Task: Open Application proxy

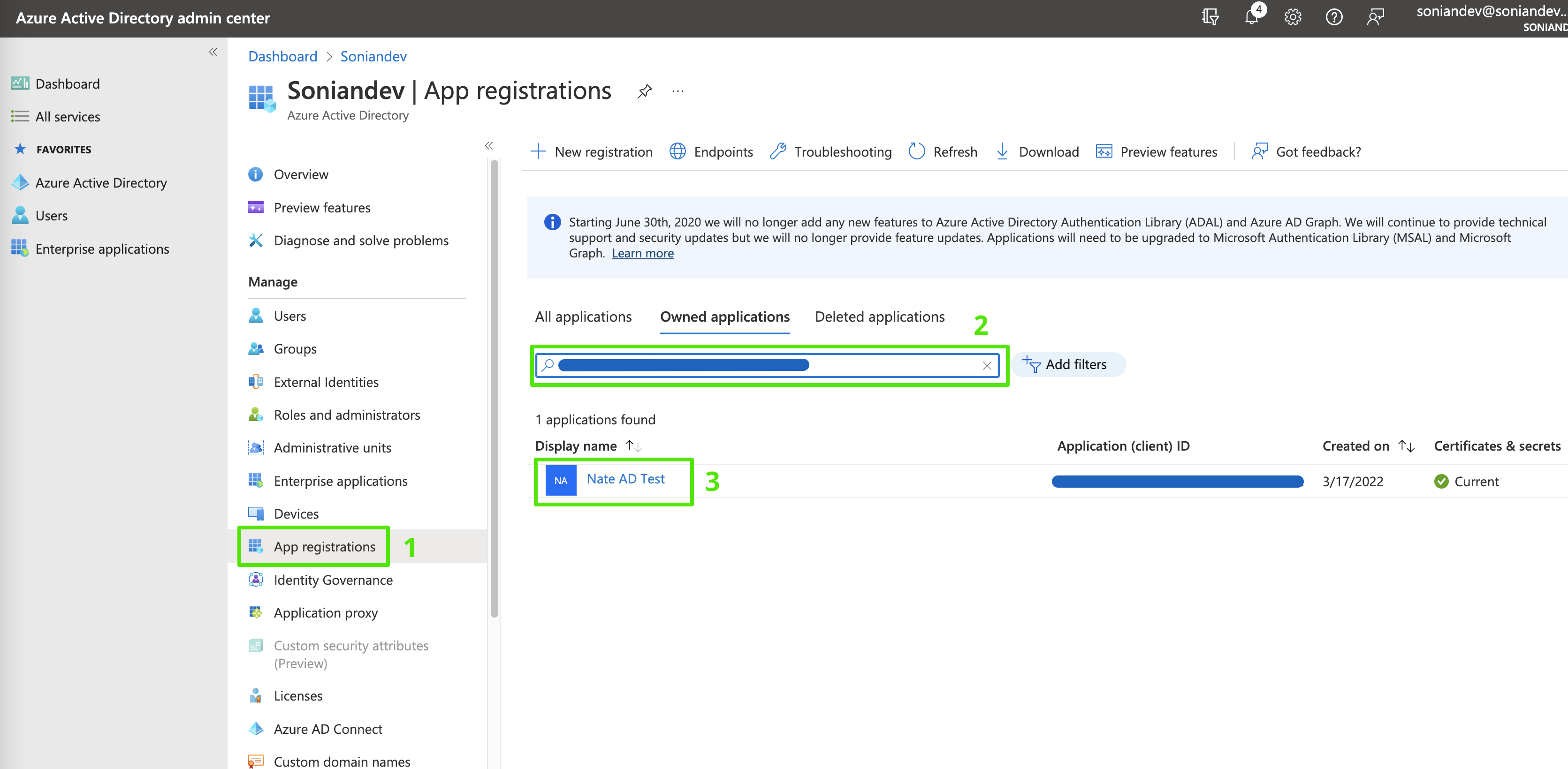Action: click(x=313, y=613)
